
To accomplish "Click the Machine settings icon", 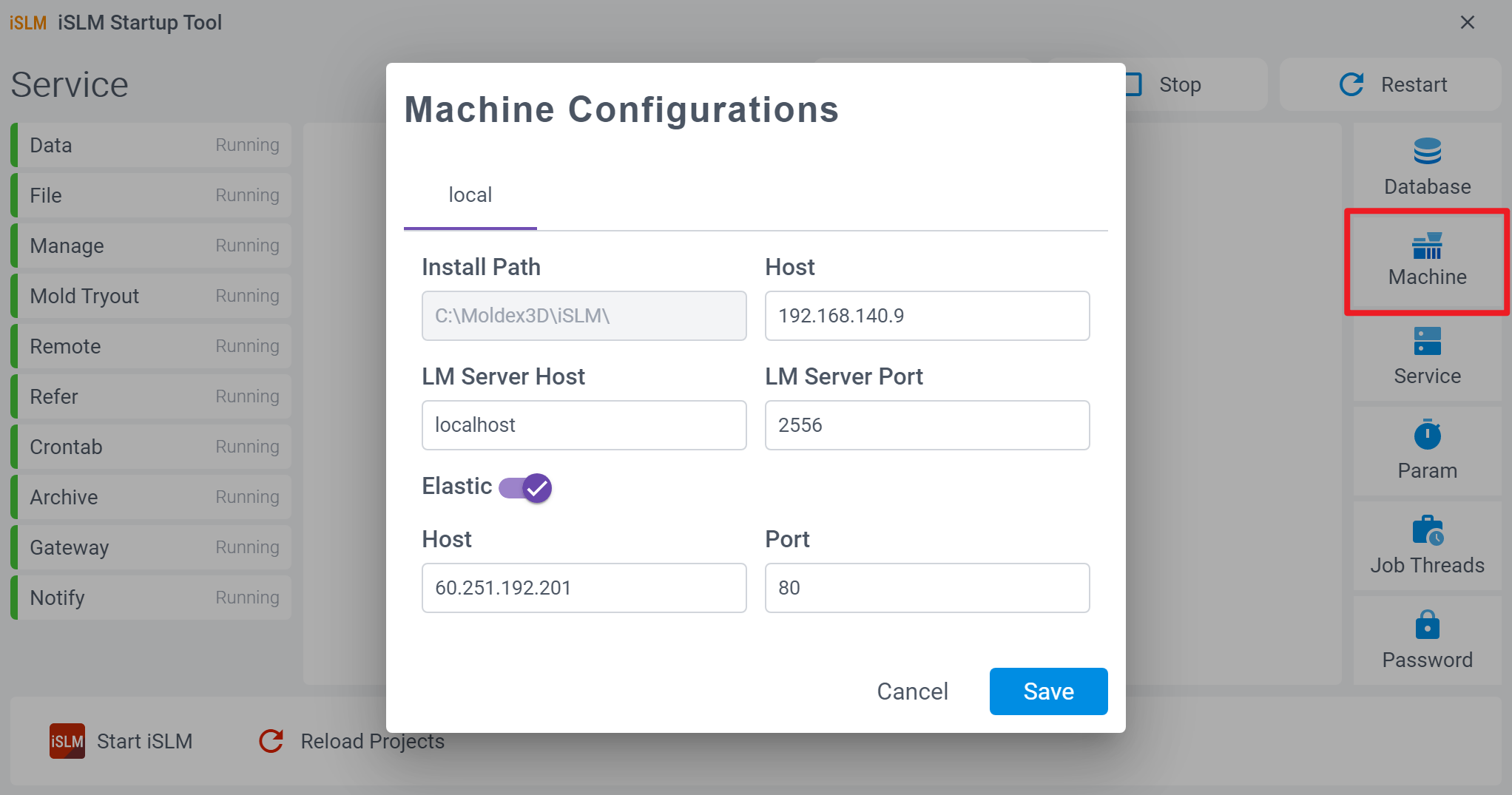I will (x=1426, y=246).
